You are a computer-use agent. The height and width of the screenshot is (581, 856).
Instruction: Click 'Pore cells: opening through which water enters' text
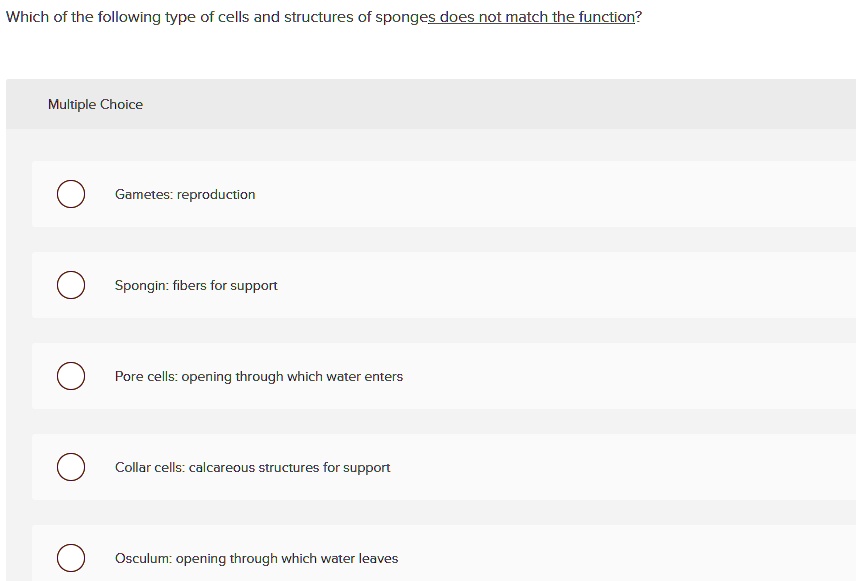[x=259, y=376]
